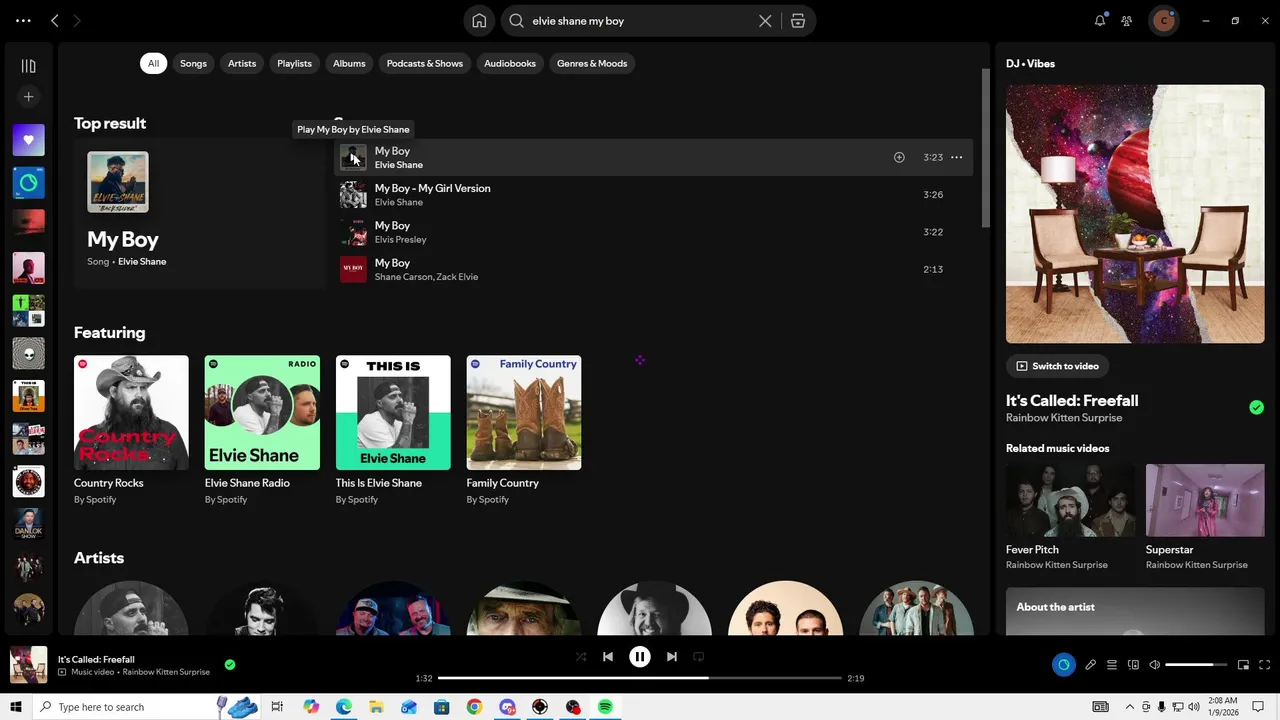Image resolution: width=1280 pixels, height=720 pixels.
Task: Open the Superstar music video
Action: pyautogui.click(x=1205, y=501)
